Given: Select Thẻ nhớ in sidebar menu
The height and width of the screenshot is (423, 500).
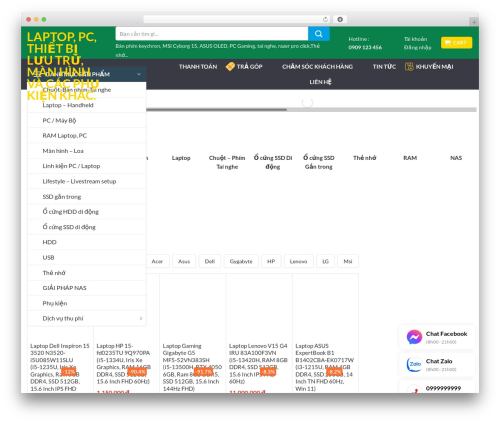Looking at the screenshot, I should pos(87,273).
